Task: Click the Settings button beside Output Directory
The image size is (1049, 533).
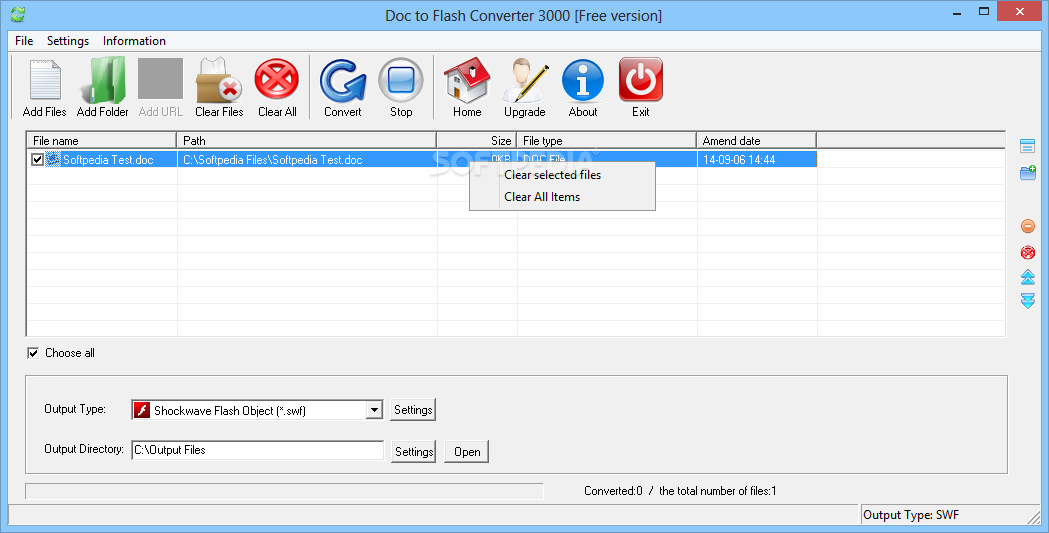Action: point(413,451)
